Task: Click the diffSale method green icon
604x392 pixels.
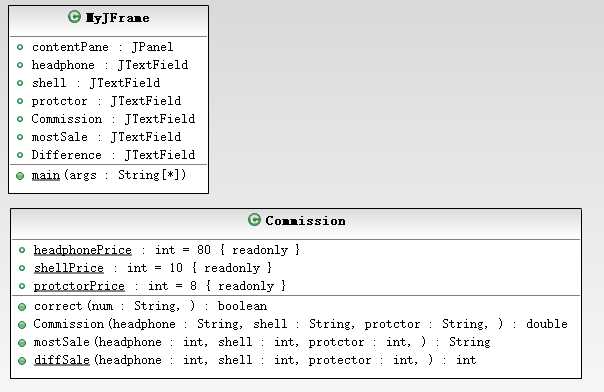Action: pos(22,361)
